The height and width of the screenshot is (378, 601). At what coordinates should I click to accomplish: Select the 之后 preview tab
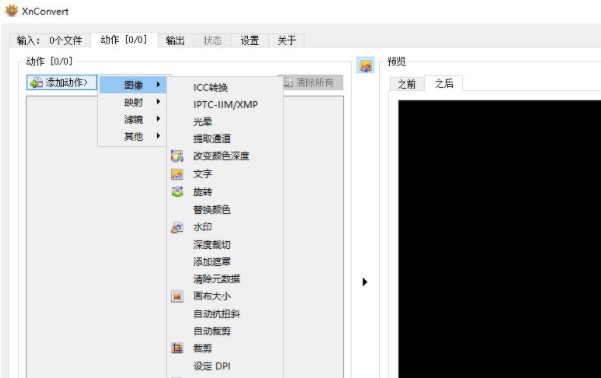[444, 83]
